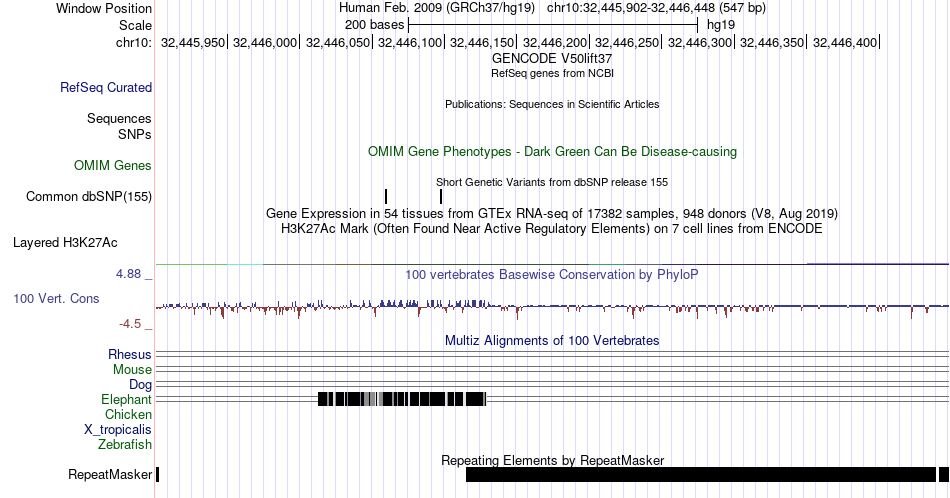Click 'RefSeq genes from NCBI' title
The image size is (950, 498).
pyautogui.click(x=552, y=73)
